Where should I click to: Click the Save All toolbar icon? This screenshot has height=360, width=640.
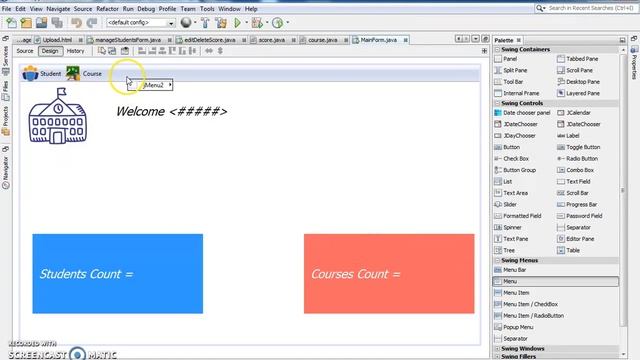point(57,23)
